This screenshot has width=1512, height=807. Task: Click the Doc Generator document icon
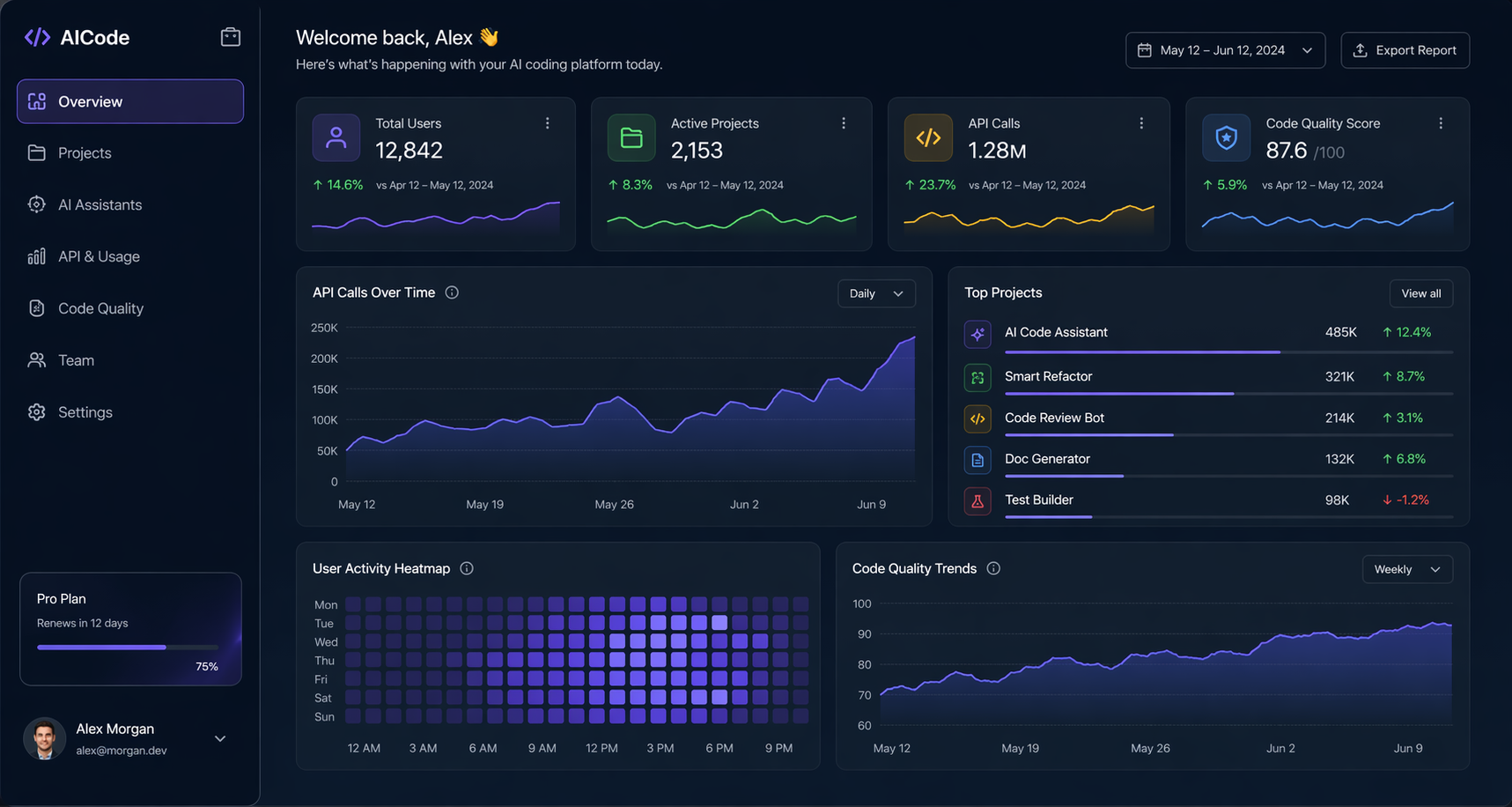click(977, 460)
